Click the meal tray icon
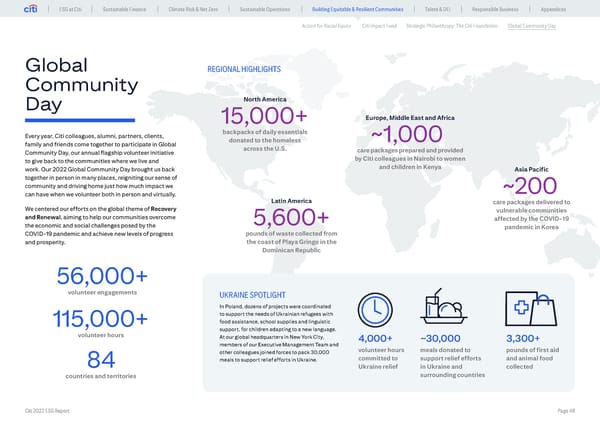 (x=446, y=309)
